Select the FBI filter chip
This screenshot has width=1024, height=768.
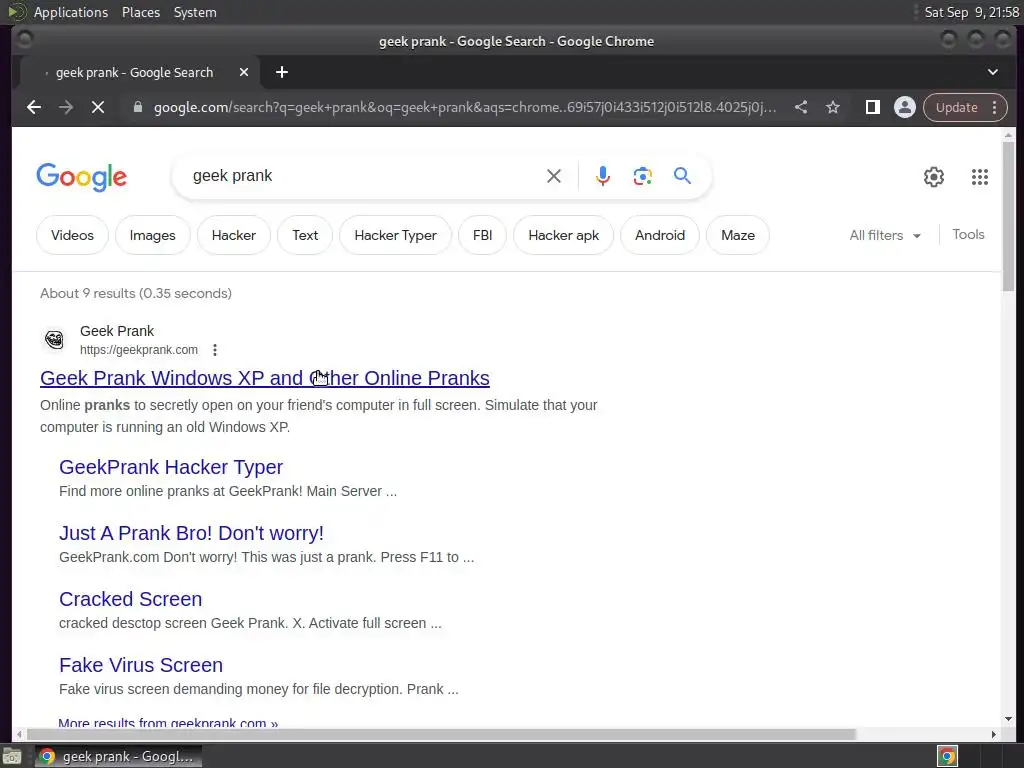click(x=483, y=235)
